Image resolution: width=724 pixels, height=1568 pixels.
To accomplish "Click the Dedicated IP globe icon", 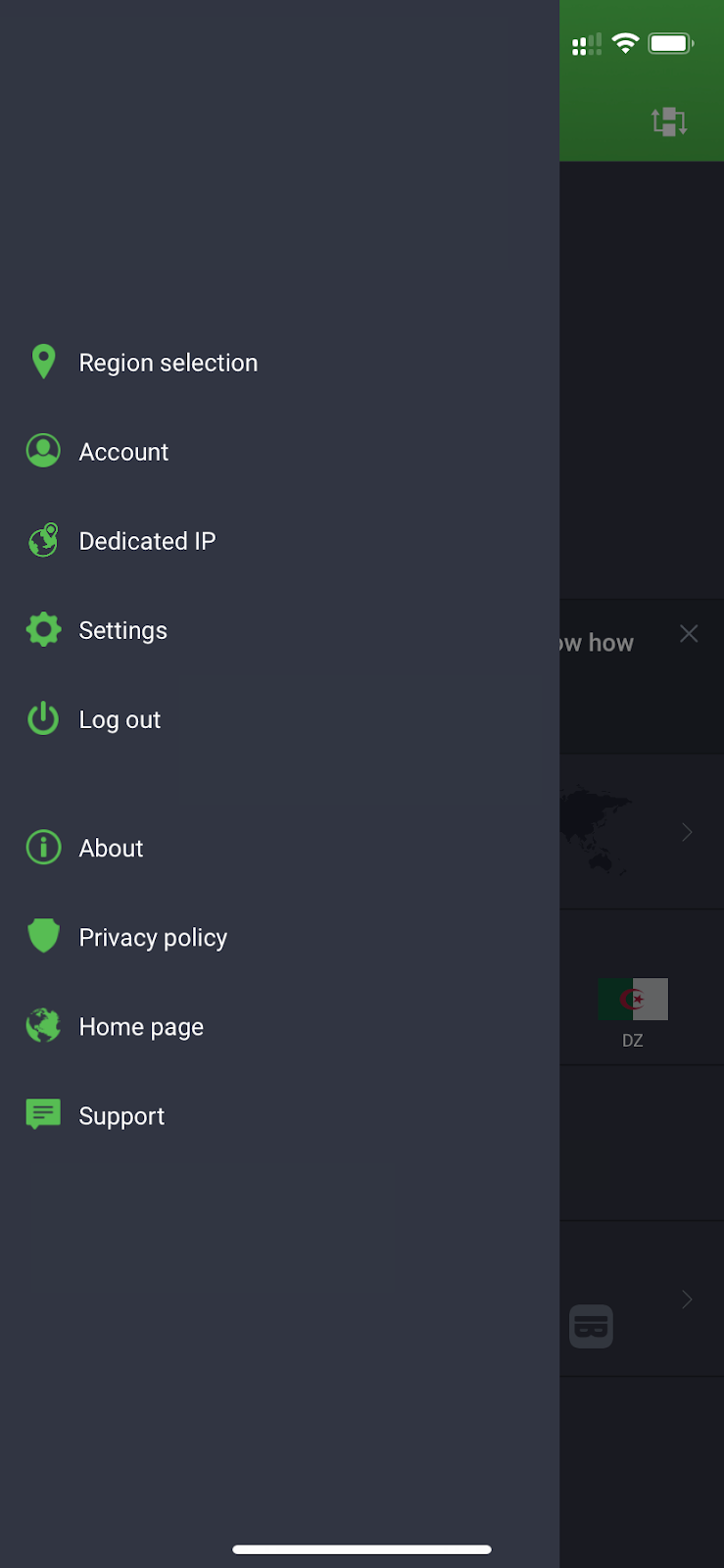I will pyautogui.click(x=43, y=540).
